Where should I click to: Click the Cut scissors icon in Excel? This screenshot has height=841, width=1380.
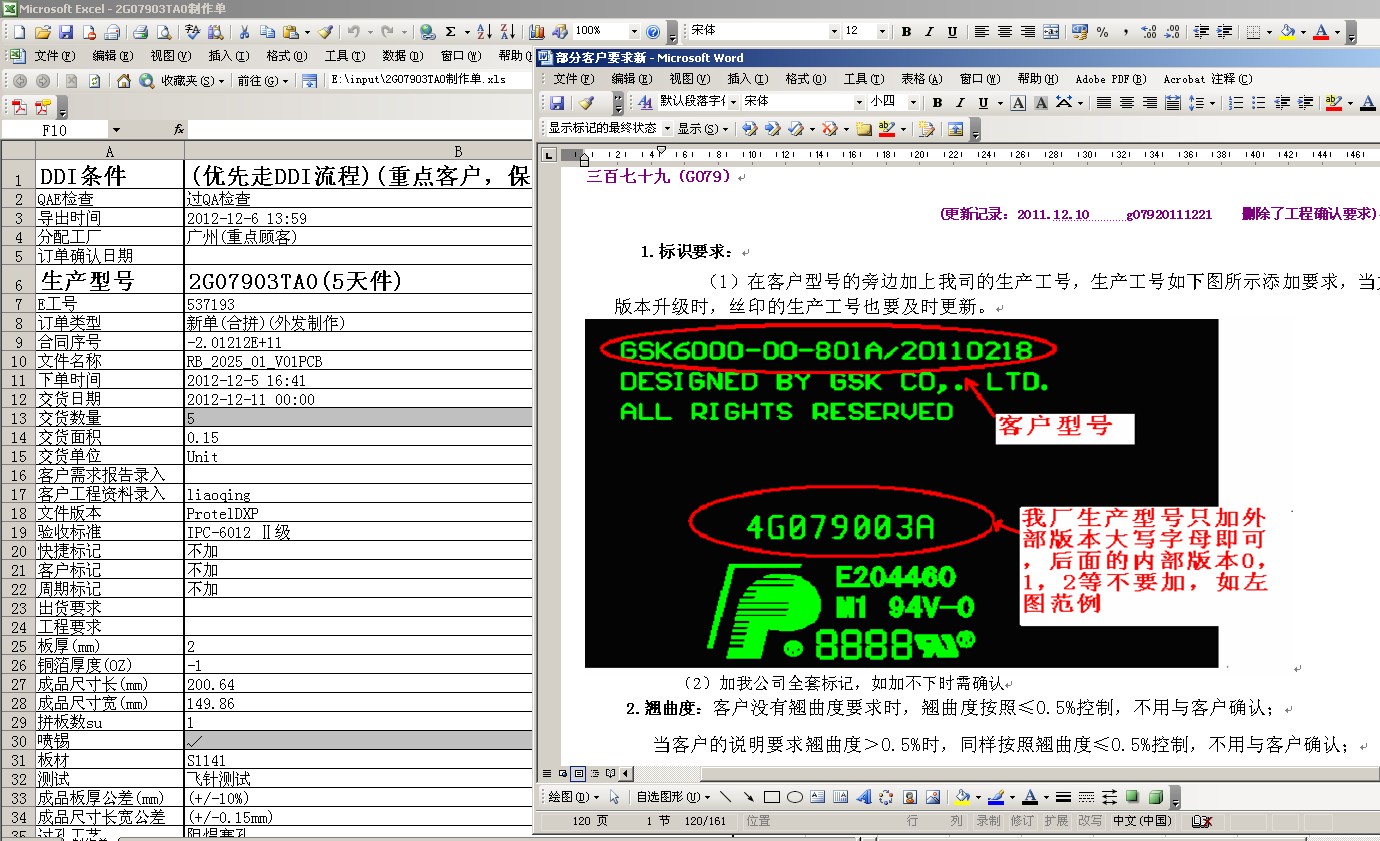(x=244, y=31)
